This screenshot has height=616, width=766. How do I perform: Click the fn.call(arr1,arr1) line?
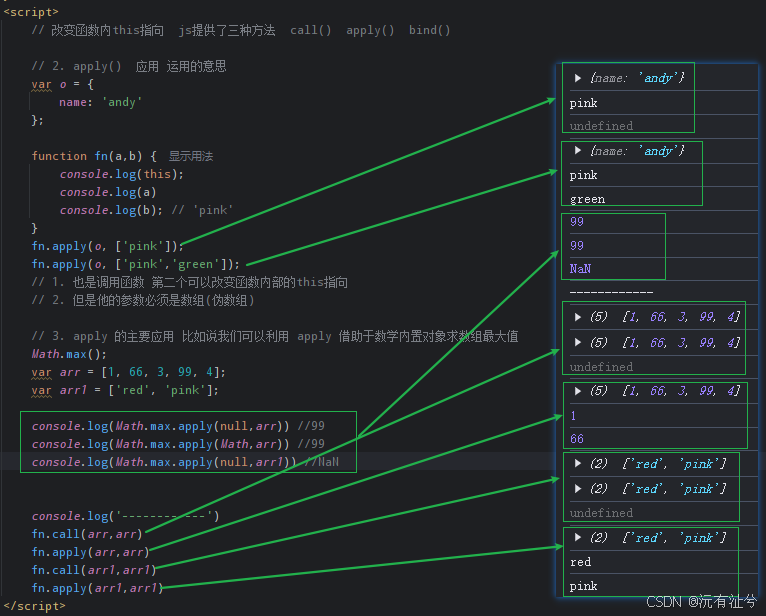point(94,570)
